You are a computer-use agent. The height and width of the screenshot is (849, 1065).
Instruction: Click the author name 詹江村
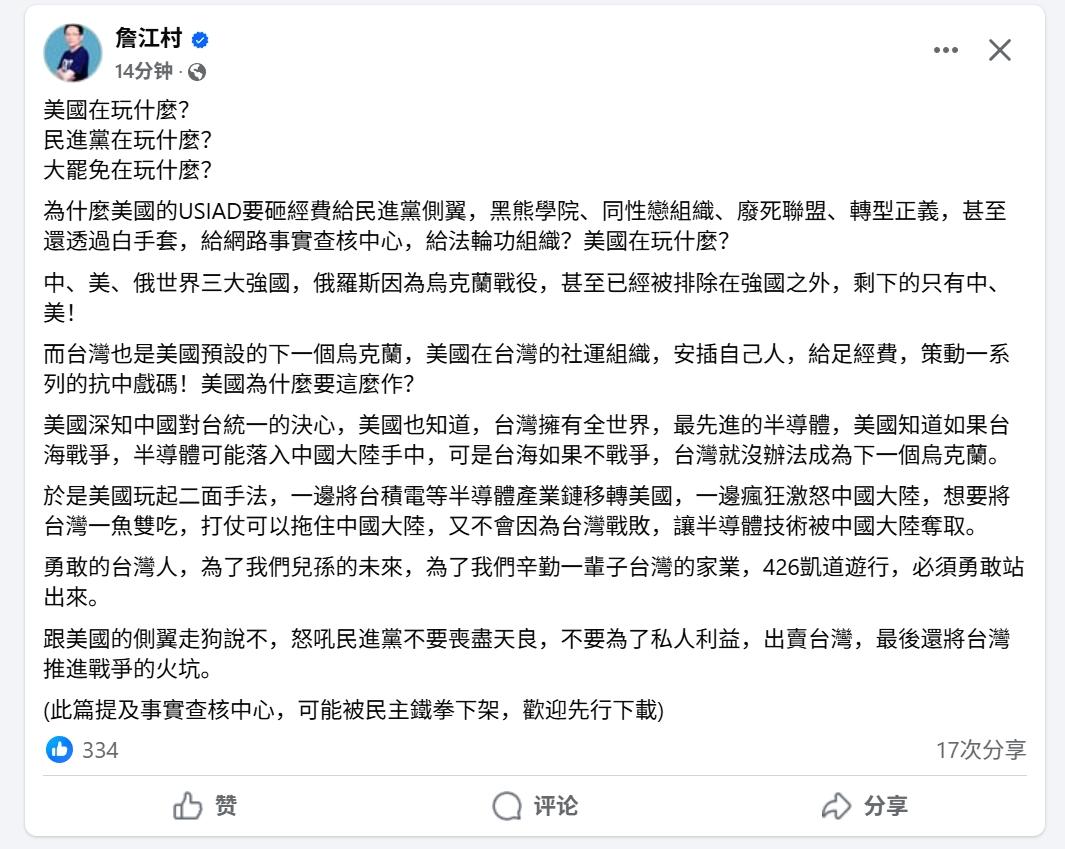[x=148, y=38]
